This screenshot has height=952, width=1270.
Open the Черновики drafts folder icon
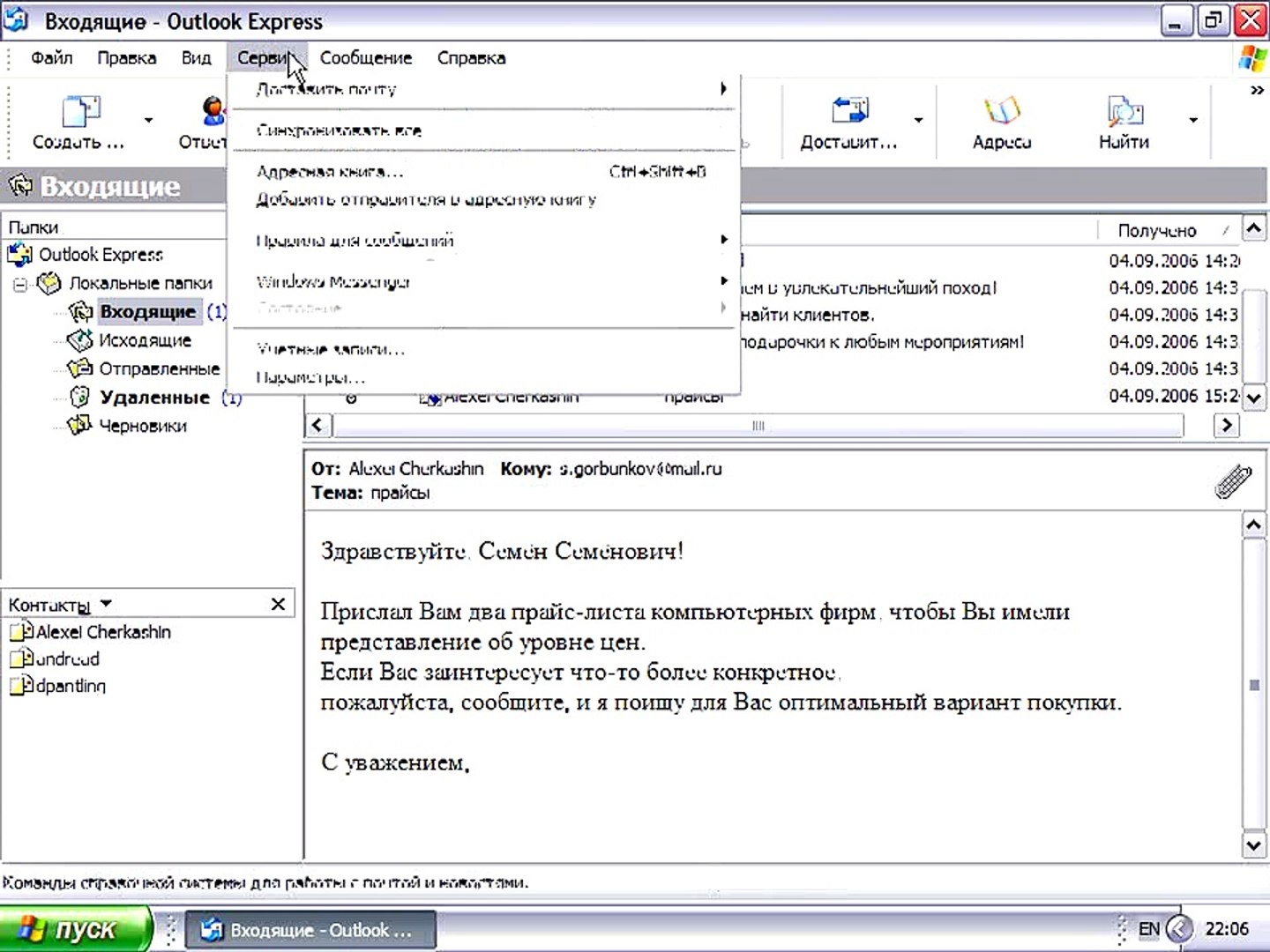pos(80,425)
